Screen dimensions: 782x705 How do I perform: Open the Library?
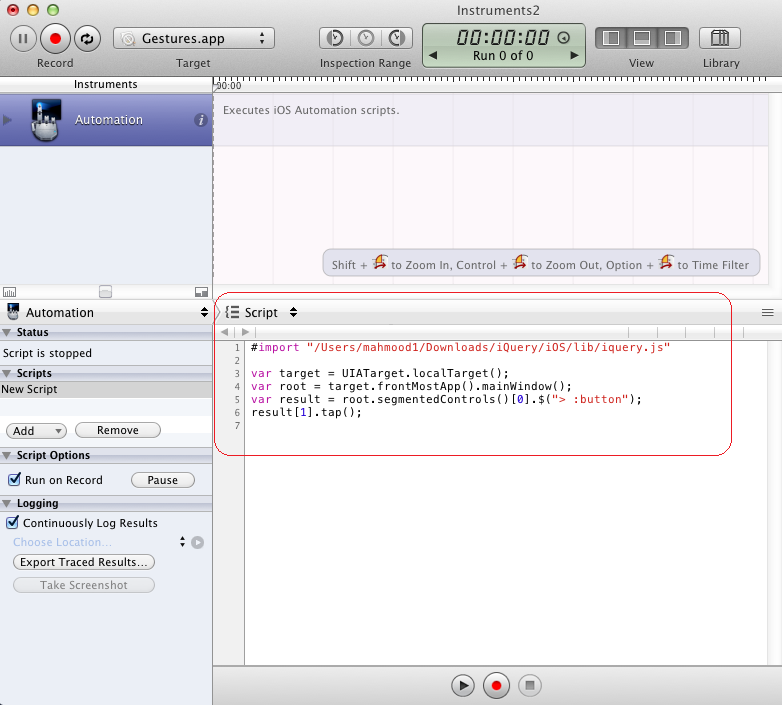720,38
